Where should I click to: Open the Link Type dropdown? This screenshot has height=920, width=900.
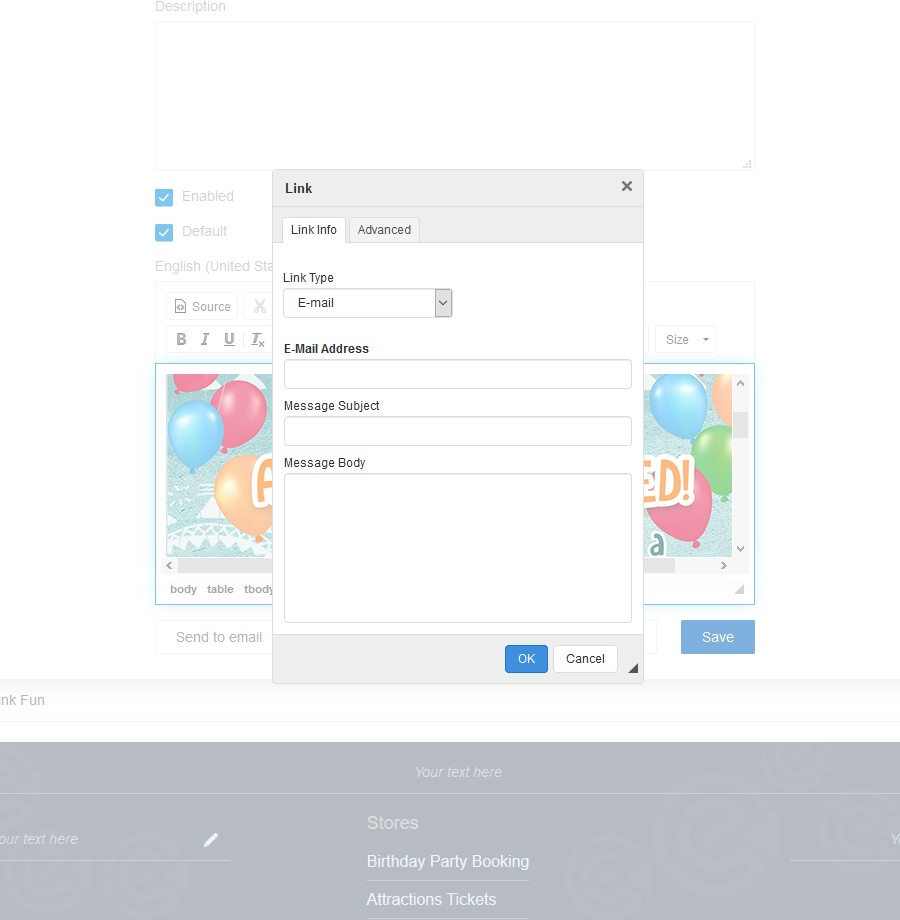pos(367,303)
